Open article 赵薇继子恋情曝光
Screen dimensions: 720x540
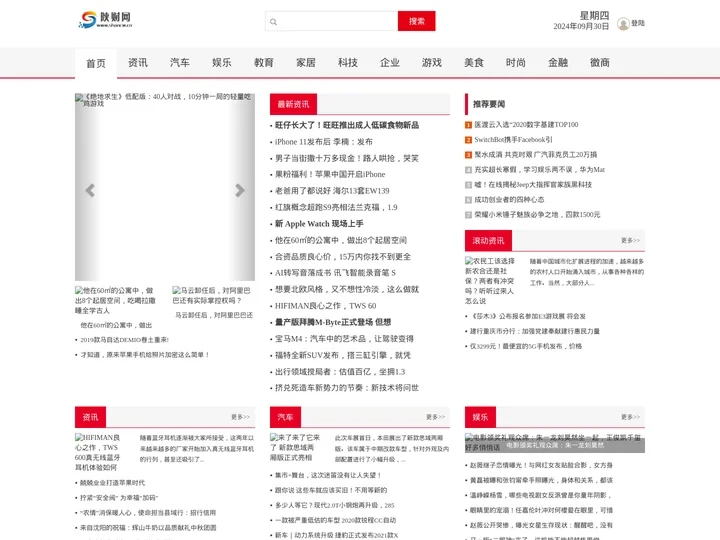point(541,465)
